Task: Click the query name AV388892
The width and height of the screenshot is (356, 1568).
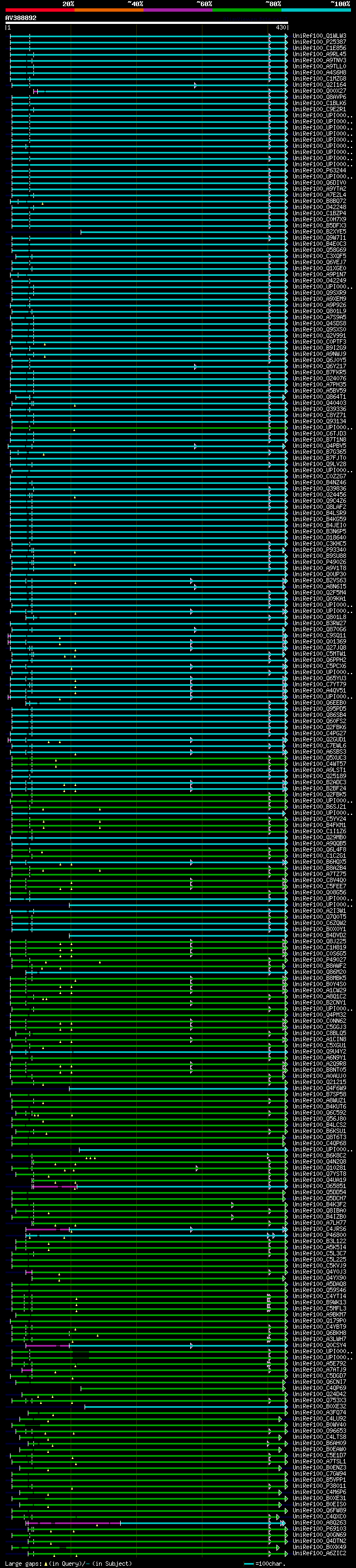Action: (x=21, y=18)
